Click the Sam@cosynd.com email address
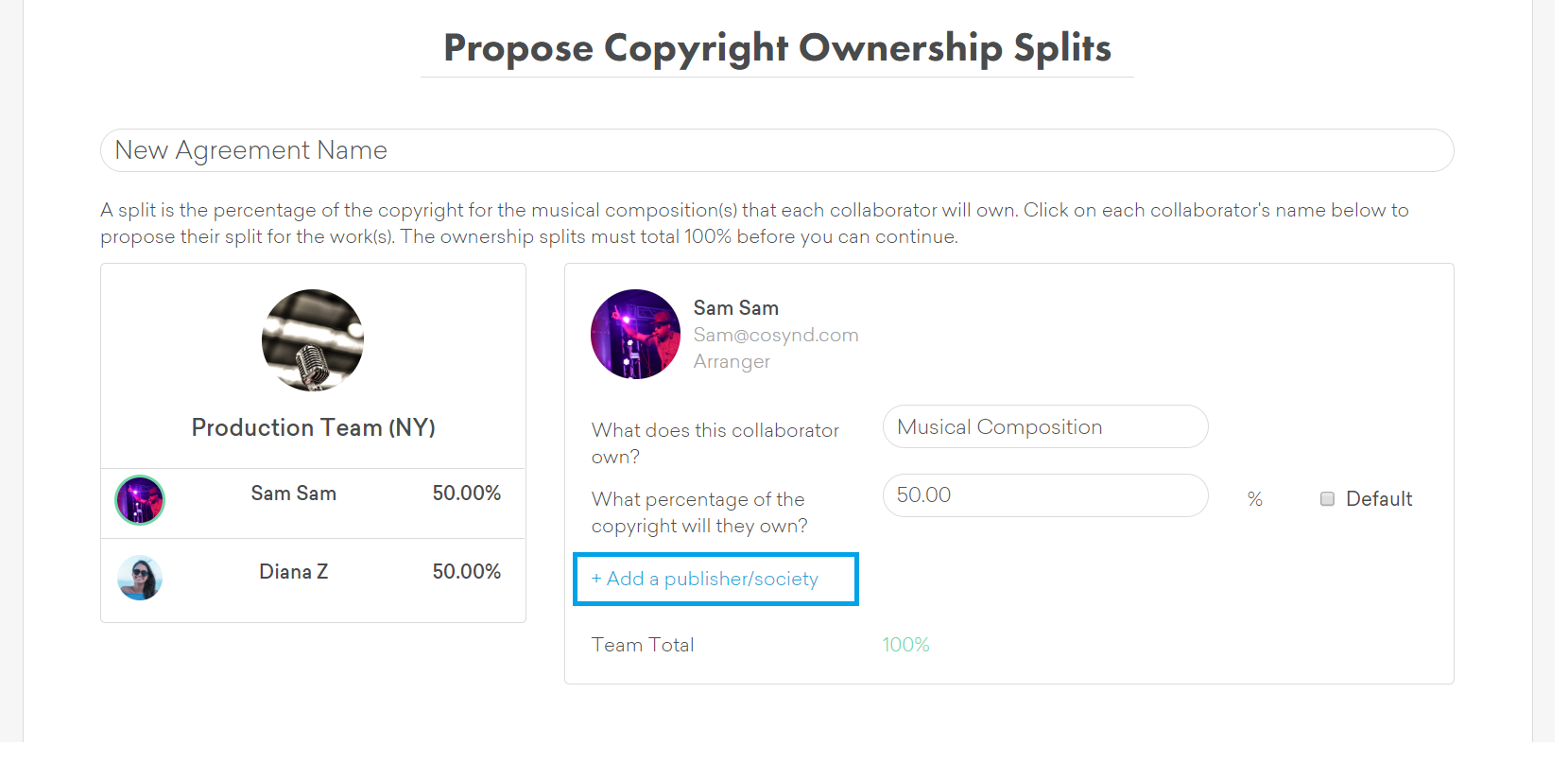The width and height of the screenshot is (1568, 780). pos(776,335)
